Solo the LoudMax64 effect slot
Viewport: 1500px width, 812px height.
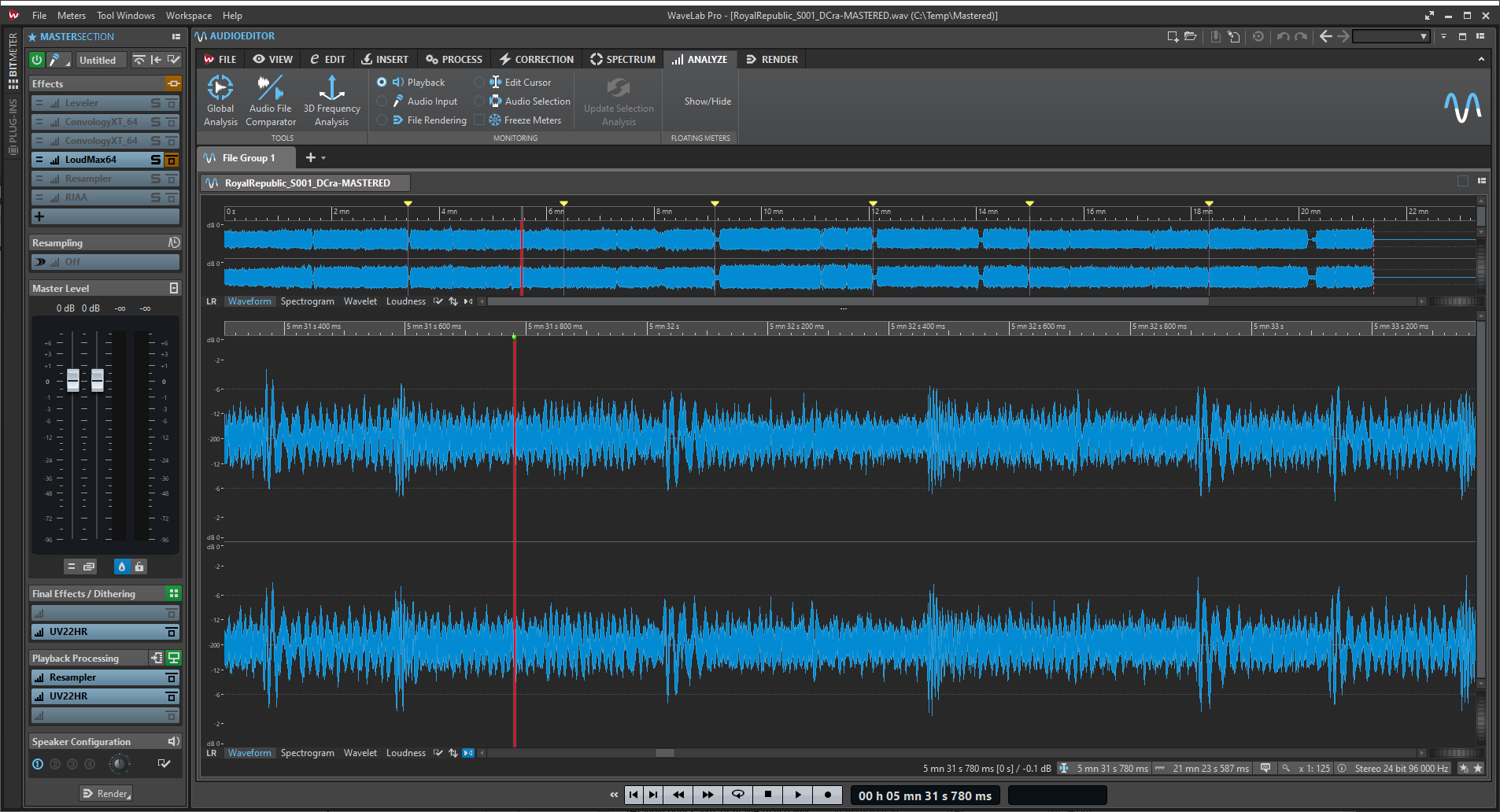156,160
